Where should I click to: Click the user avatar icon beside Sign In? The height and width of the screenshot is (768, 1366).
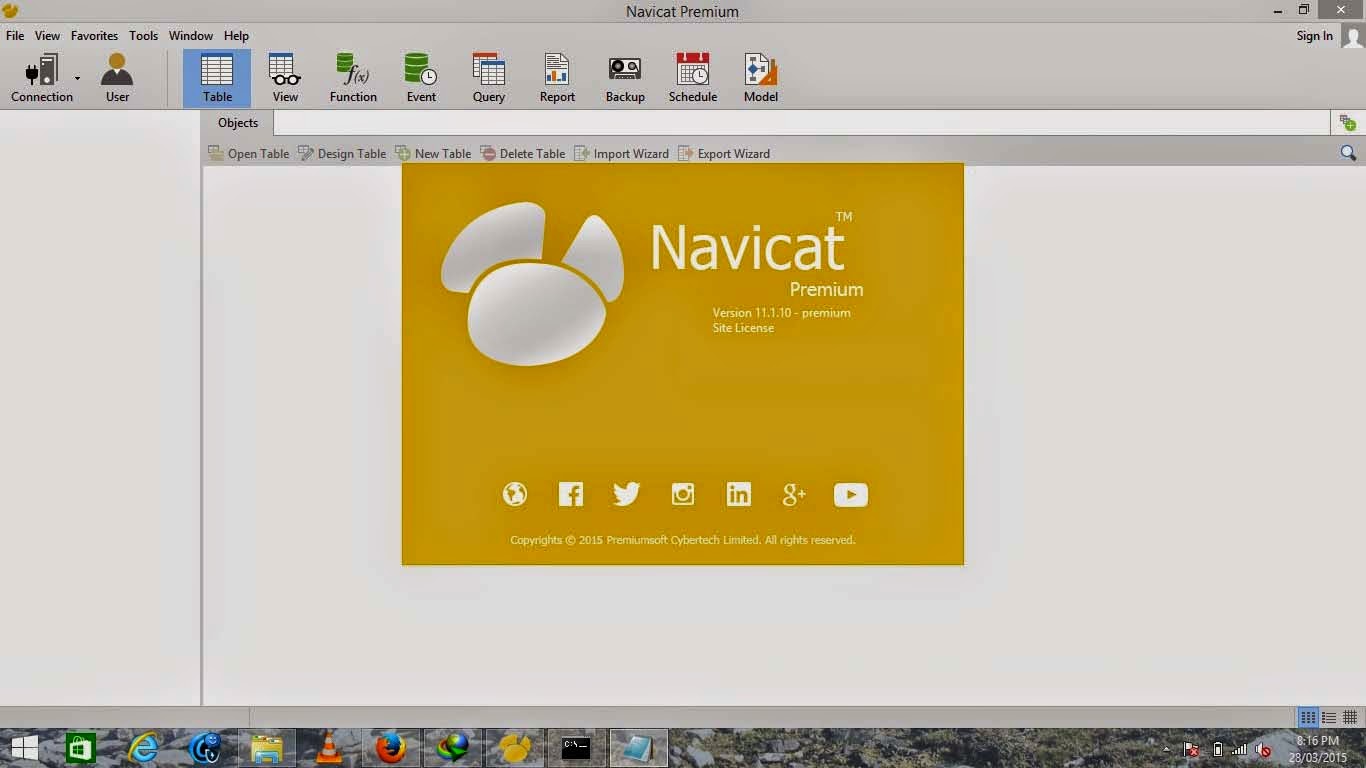click(x=1352, y=37)
